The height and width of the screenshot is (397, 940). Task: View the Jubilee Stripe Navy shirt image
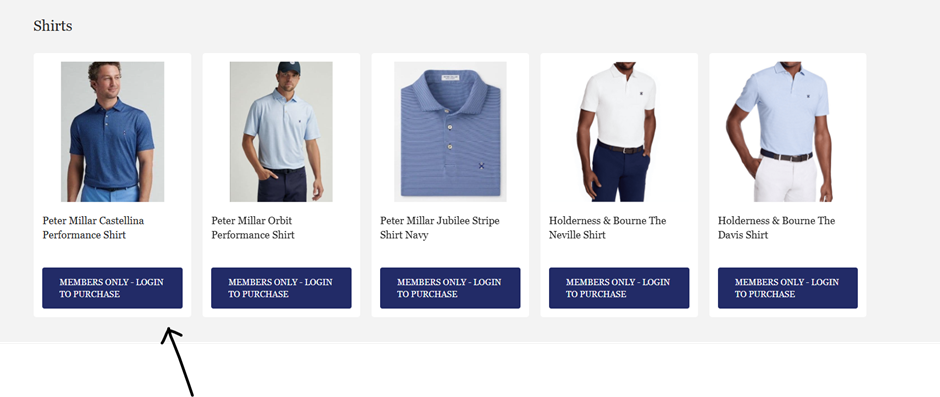450,131
